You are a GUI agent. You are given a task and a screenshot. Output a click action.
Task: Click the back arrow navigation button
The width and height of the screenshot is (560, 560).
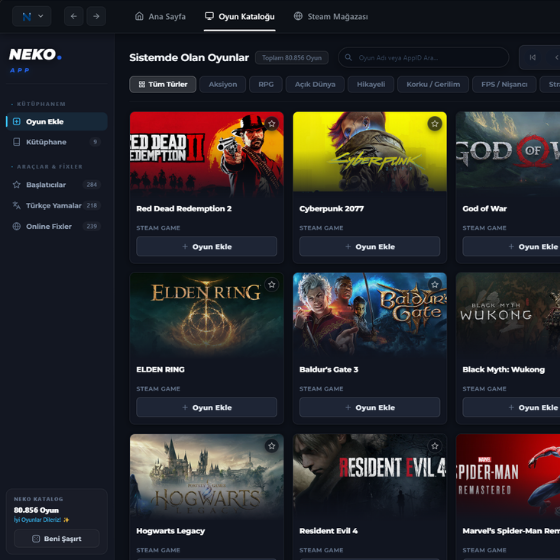74,16
